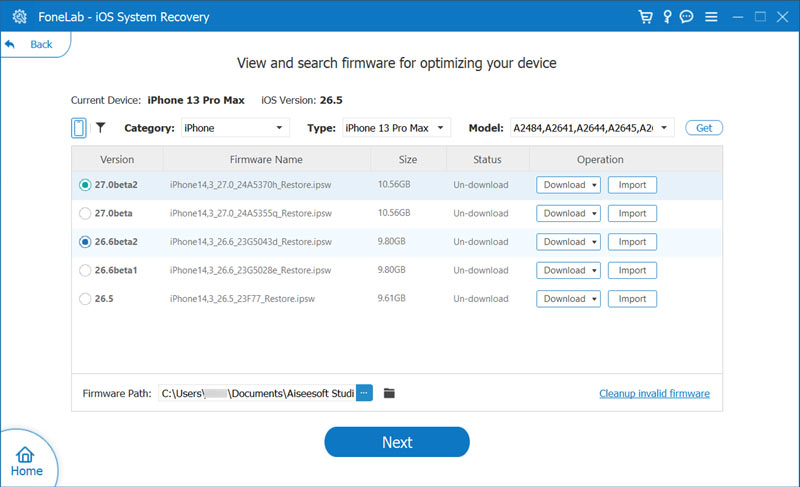Go to Home via house icon
800x487 pixels.
(x=25, y=454)
